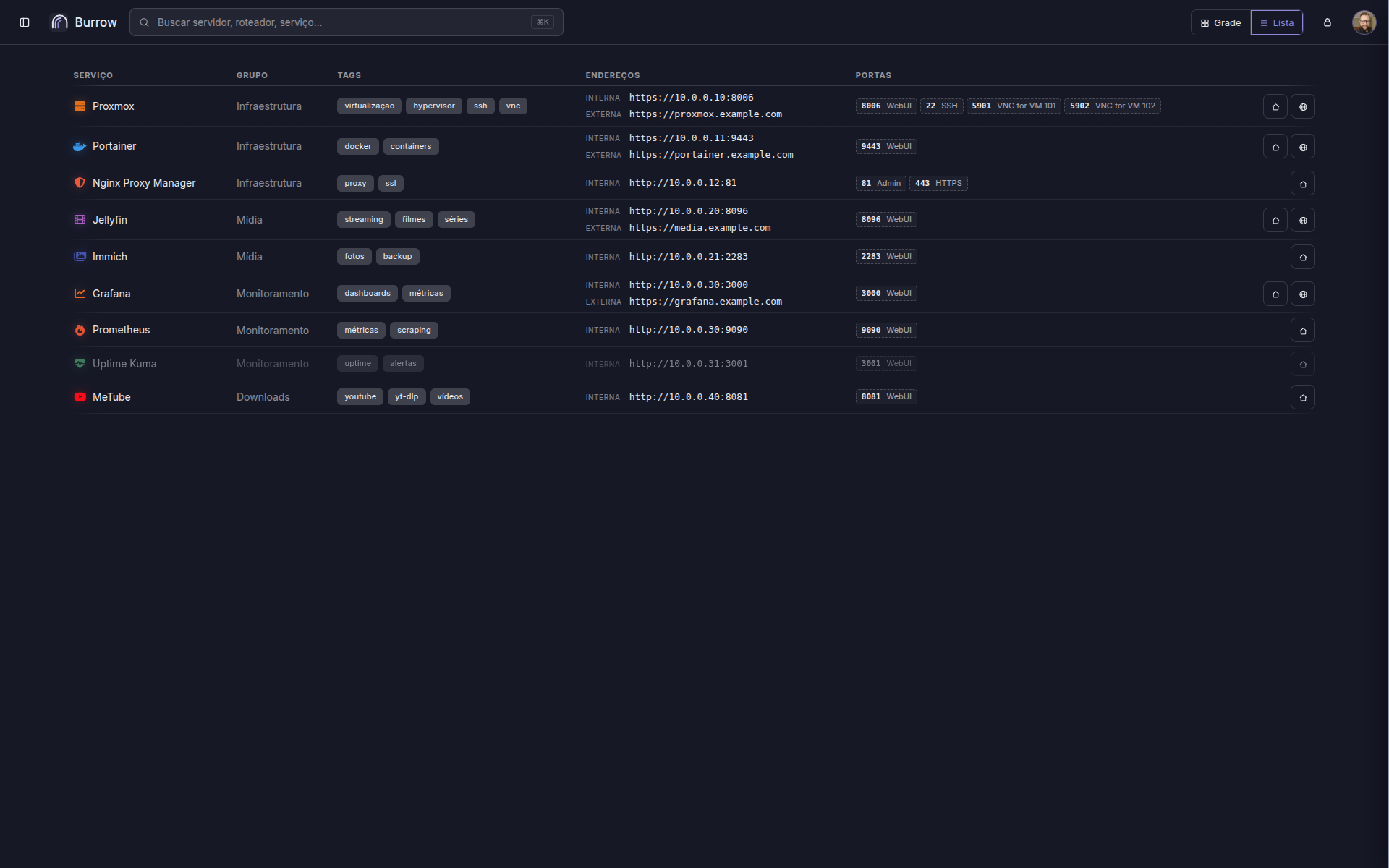This screenshot has height=868, width=1389.
Task: Toggle the sidebar panel icon
Action: (x=25, y=22)
